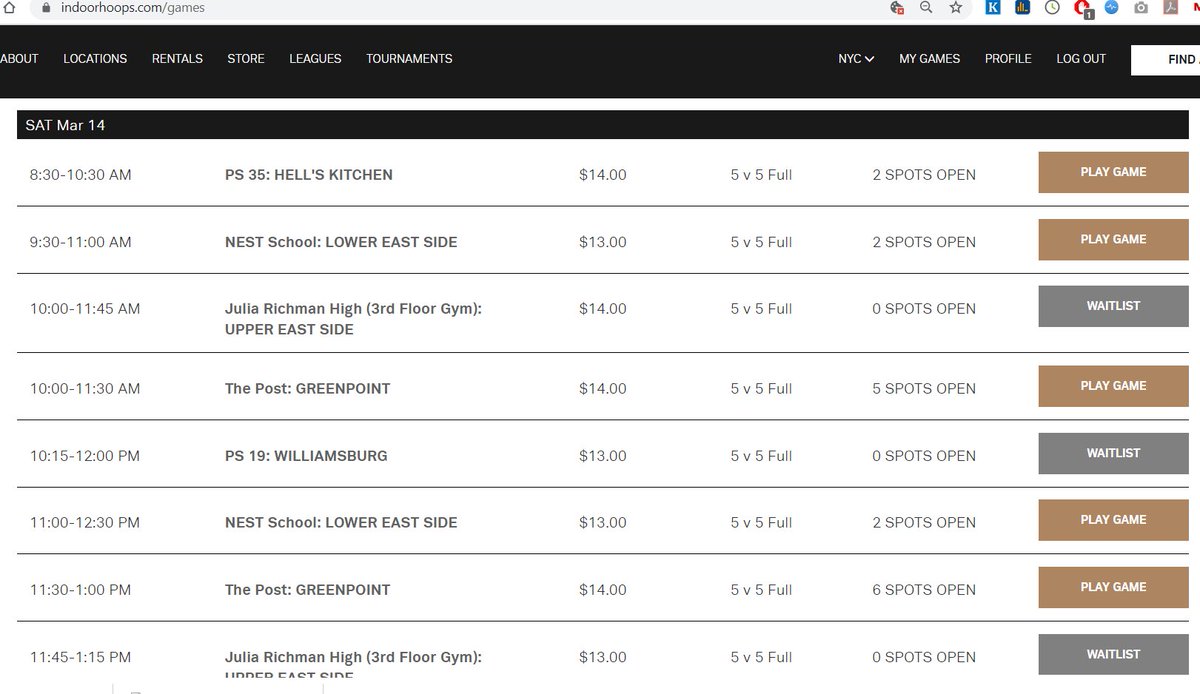1200x694 pixels.
Task: Click the 10:15-12:00 PM time slot
Action: coord(85,455)
